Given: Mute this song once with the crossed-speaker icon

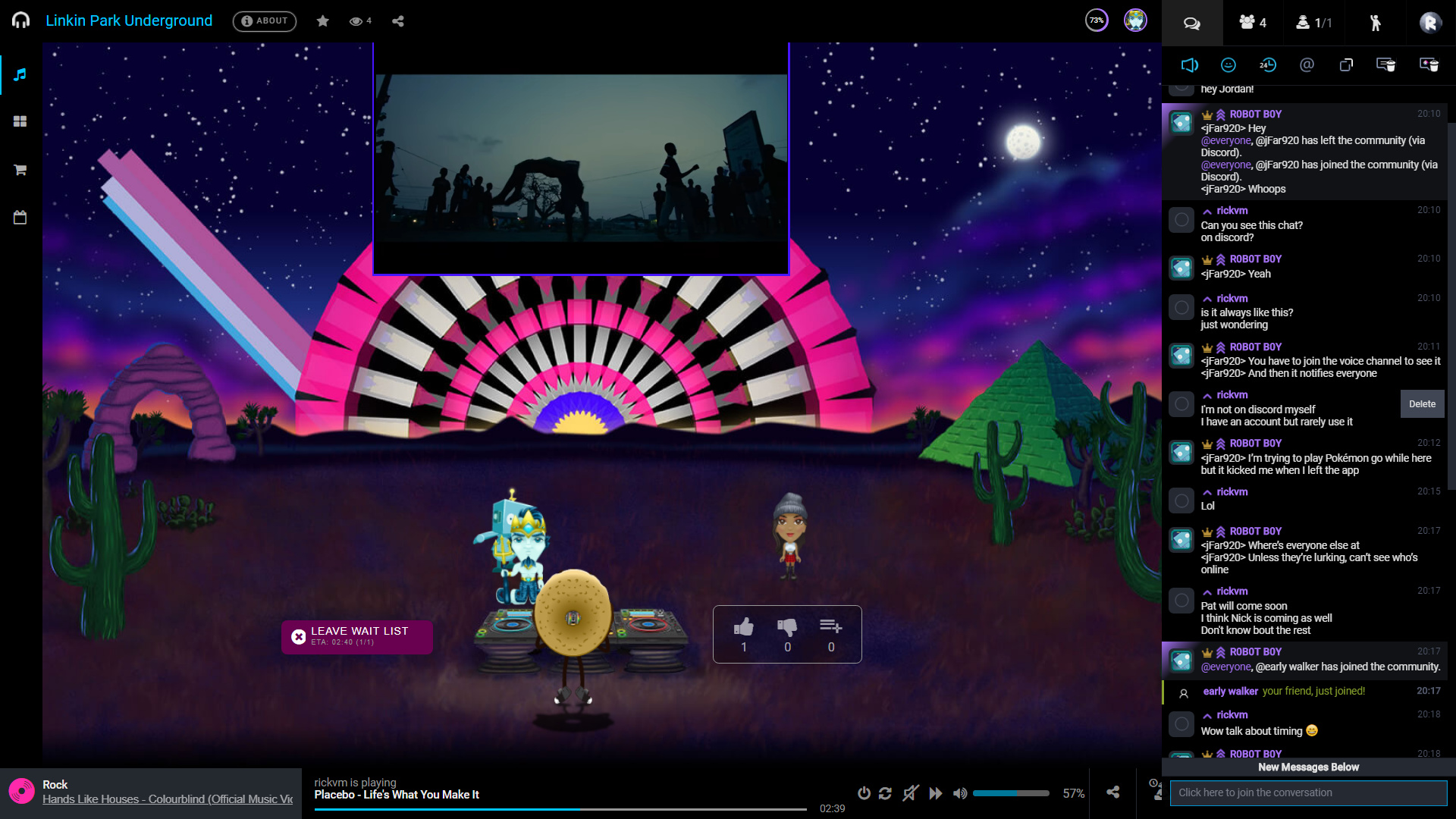Looking at the screenshot, I should [x=911, y=793].
